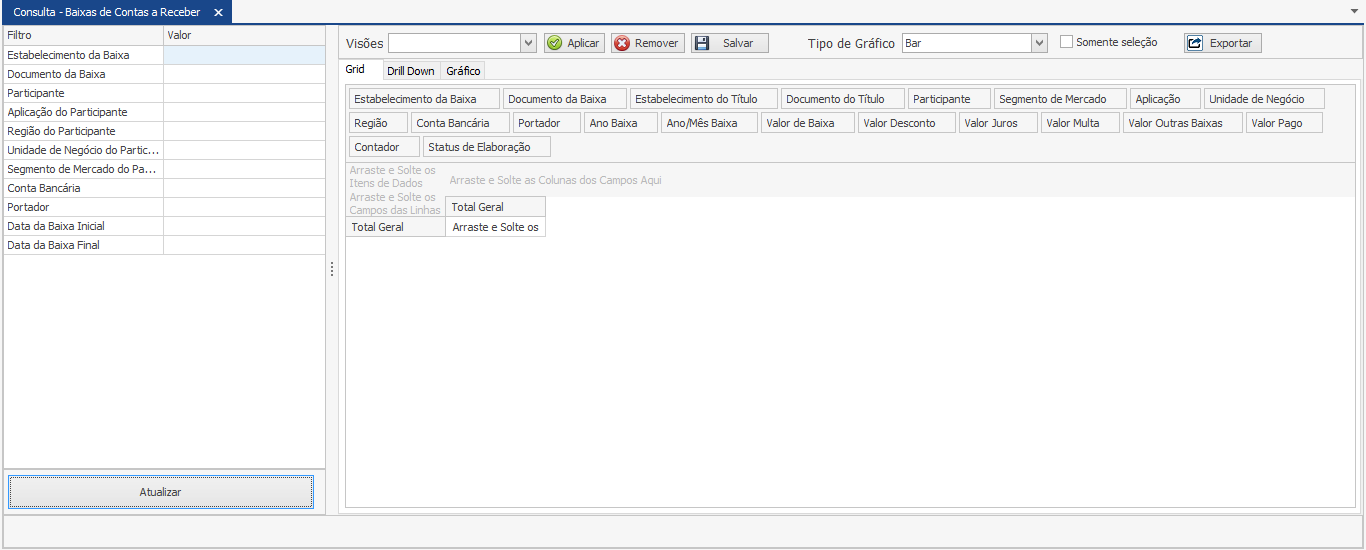The height and width of the screenshot is (550, 1366).
Task: Click the vertical splitter handle between panels
Action: tap(332, 270)
